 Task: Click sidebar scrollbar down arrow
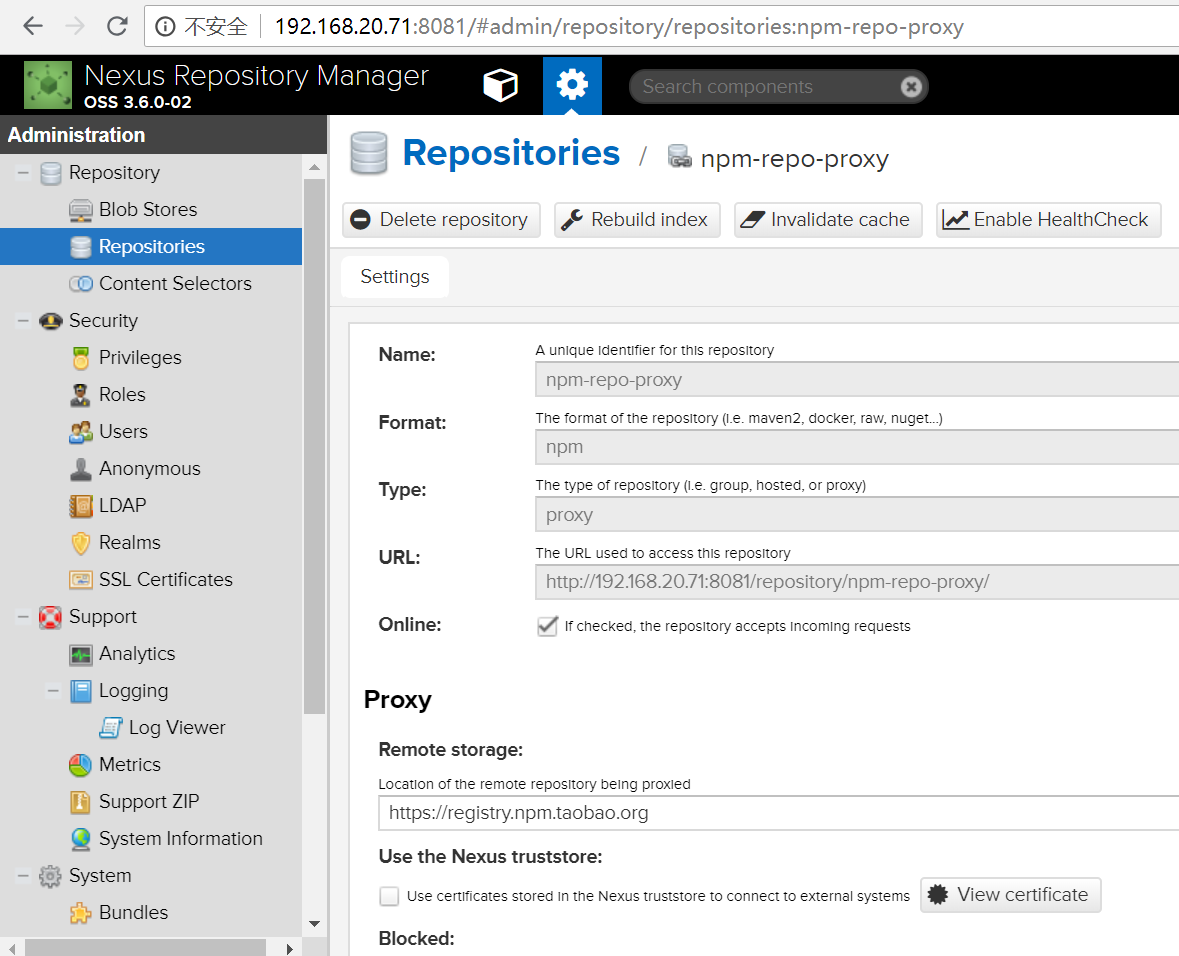point(314,924)
